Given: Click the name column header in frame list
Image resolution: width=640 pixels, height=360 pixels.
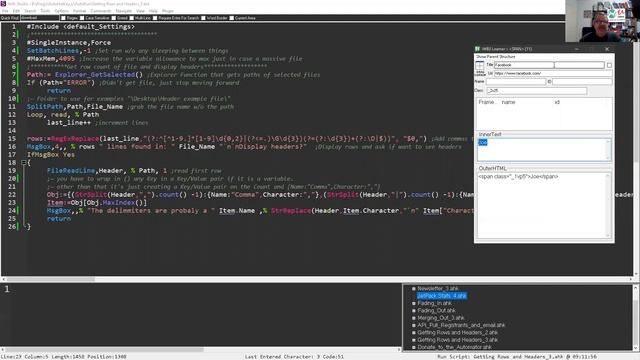Looking at the screenshot, I should (508, 102).
